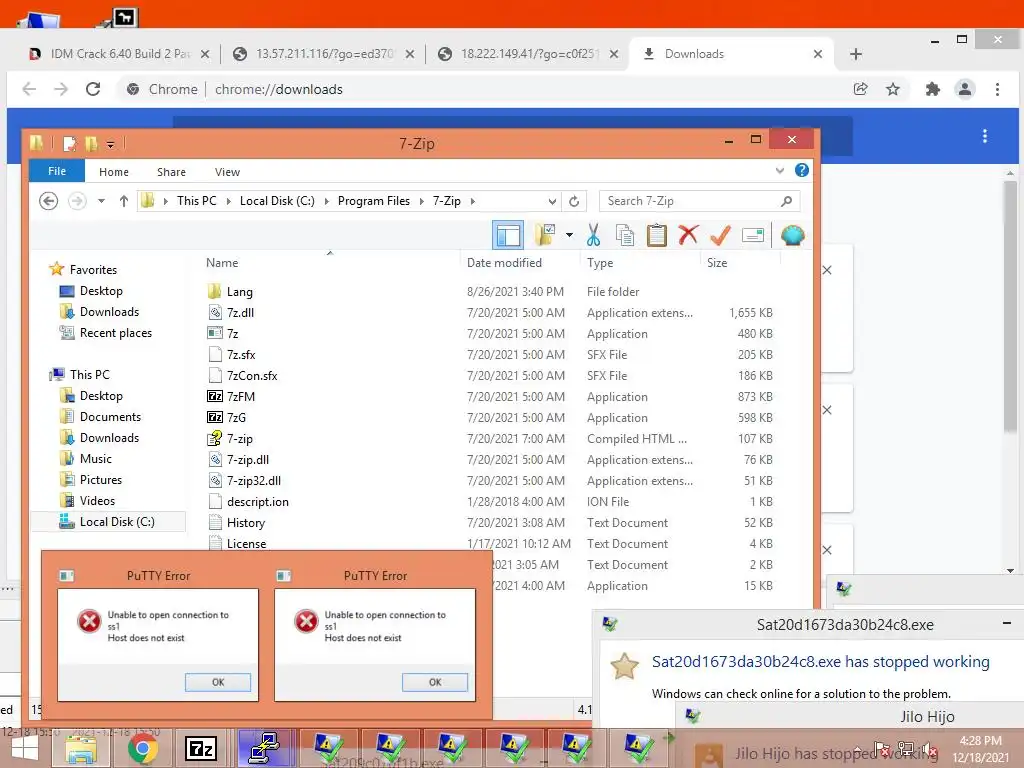Image resolution: width=1024 pixels, height=768 pixels.
Task: Click the red X Delete icon
Action: pyautogui.click(x=688, y=234)
